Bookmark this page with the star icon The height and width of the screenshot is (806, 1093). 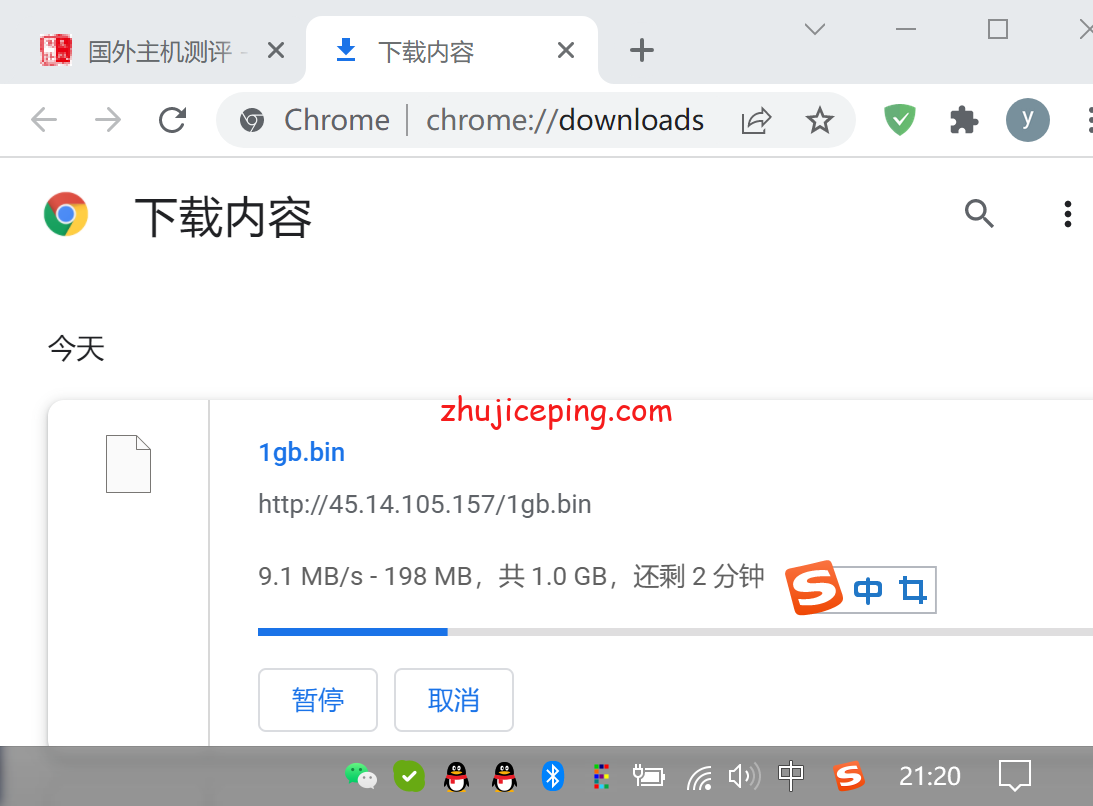(820, 121)
